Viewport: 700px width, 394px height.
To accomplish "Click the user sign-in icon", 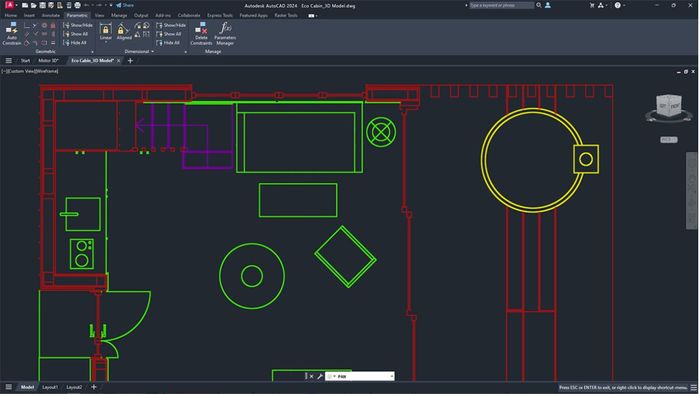I will click(548, 5).
